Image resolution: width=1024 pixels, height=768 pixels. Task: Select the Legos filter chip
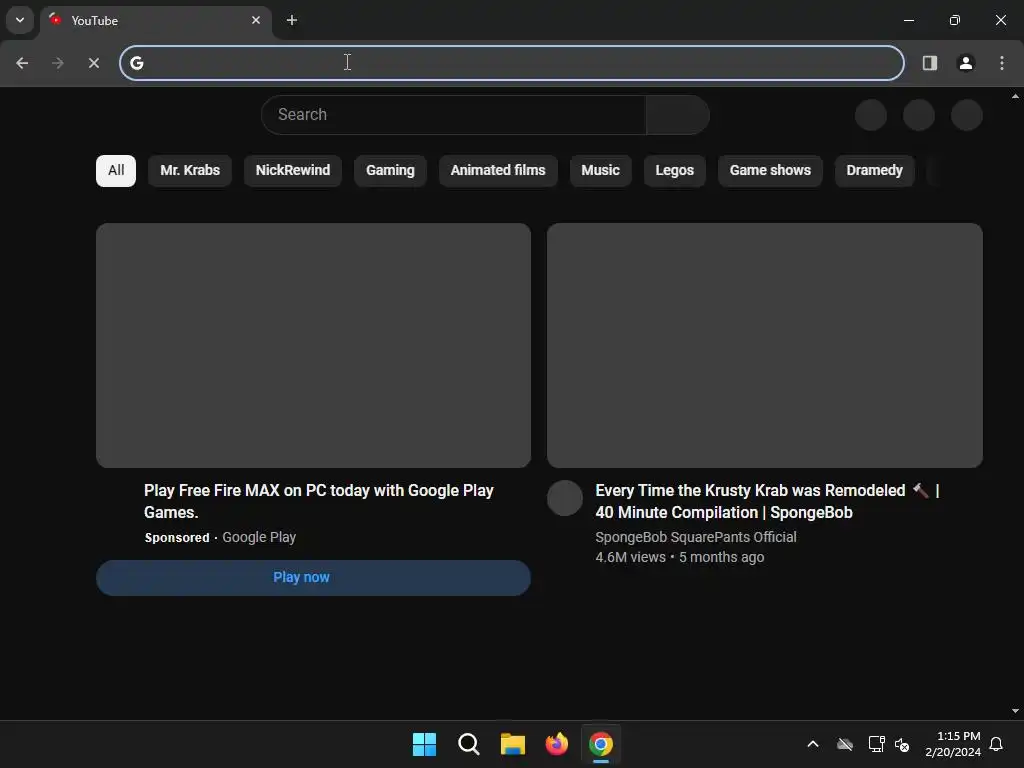[675, 170]
